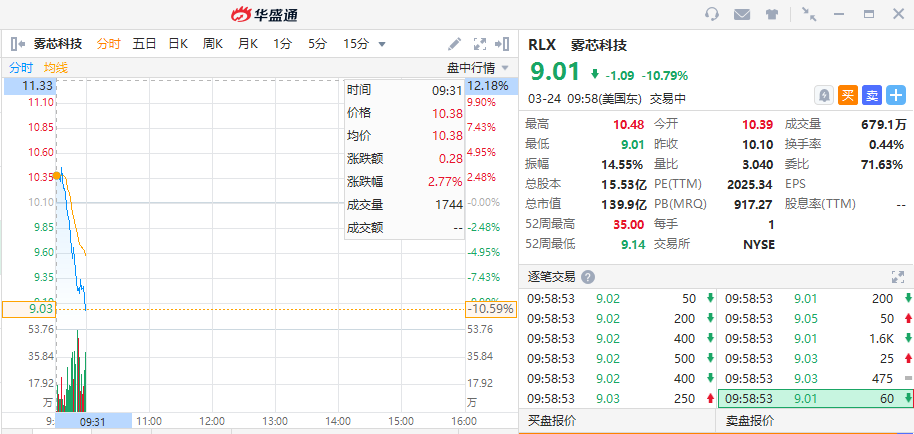Open the 15分 interval dropdown arrow
The width and height of the screenshot is (914, 434).
pos(382,44)
